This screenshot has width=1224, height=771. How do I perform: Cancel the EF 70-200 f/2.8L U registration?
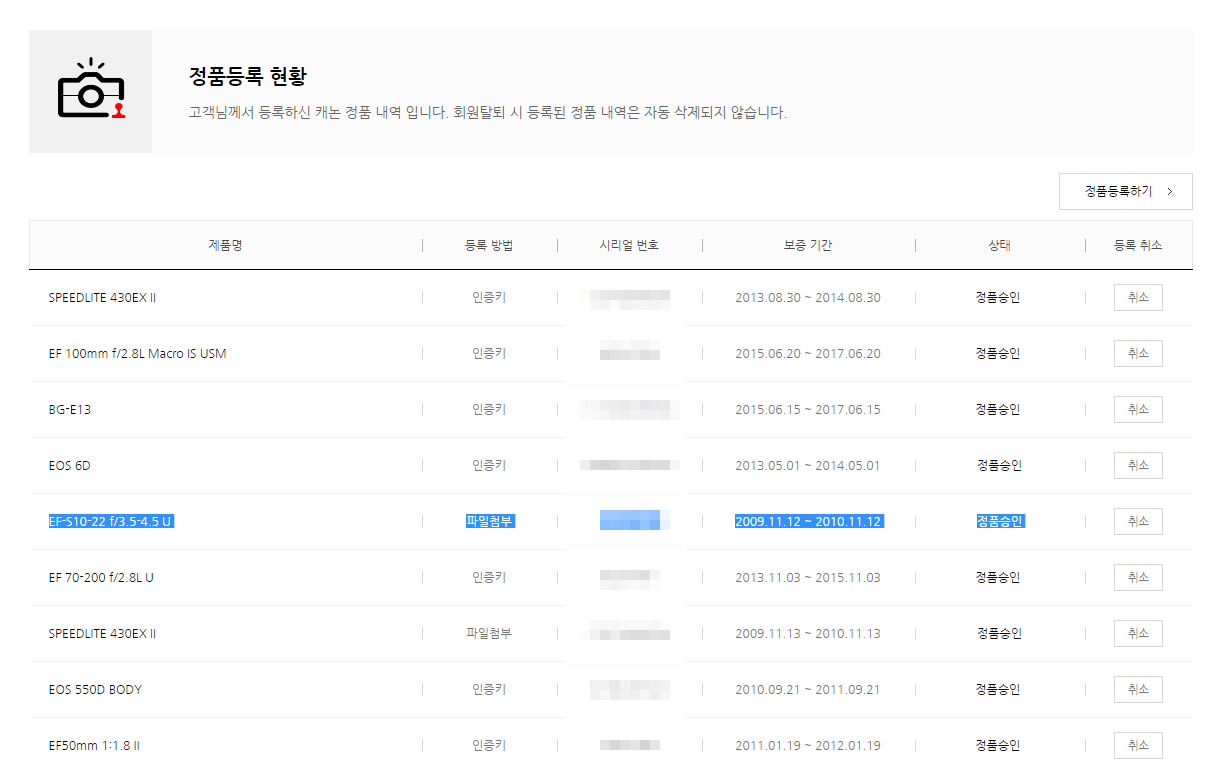click(1137, 577)
